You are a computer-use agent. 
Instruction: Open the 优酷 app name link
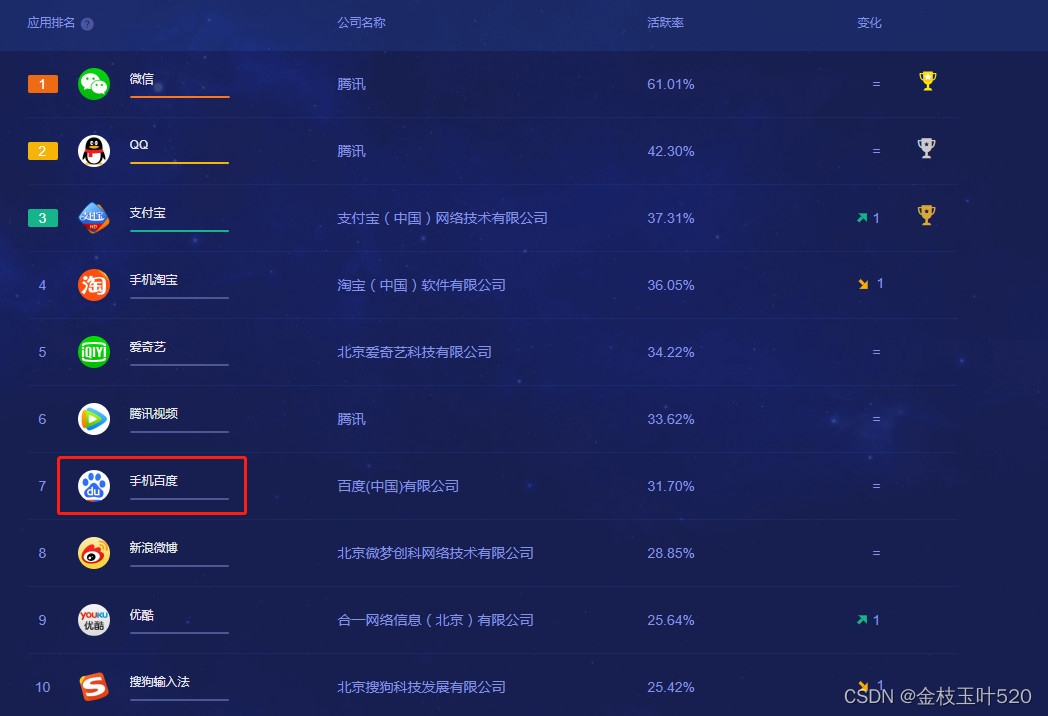[141, 614]
